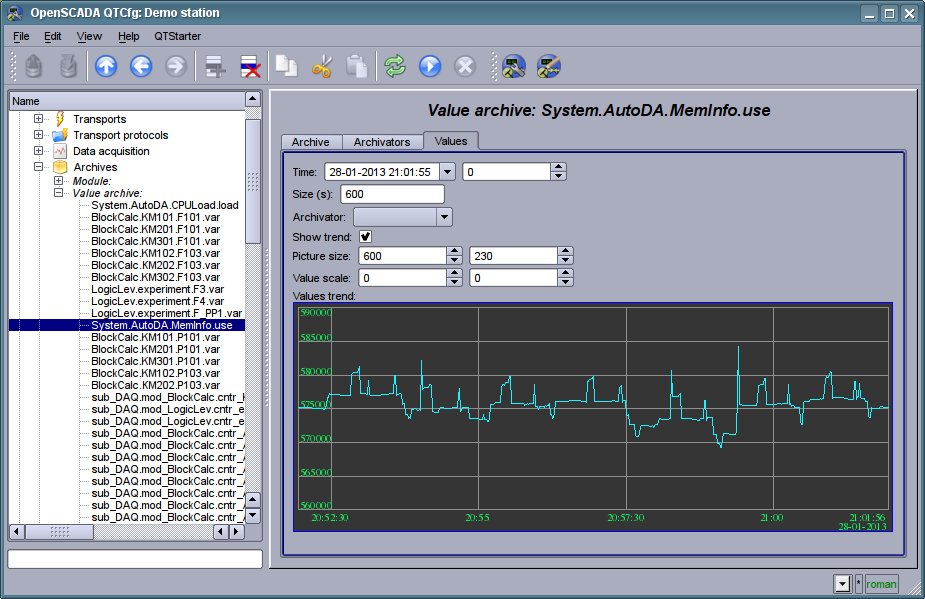Open the Archivator combo box

(x=402, y=217)
